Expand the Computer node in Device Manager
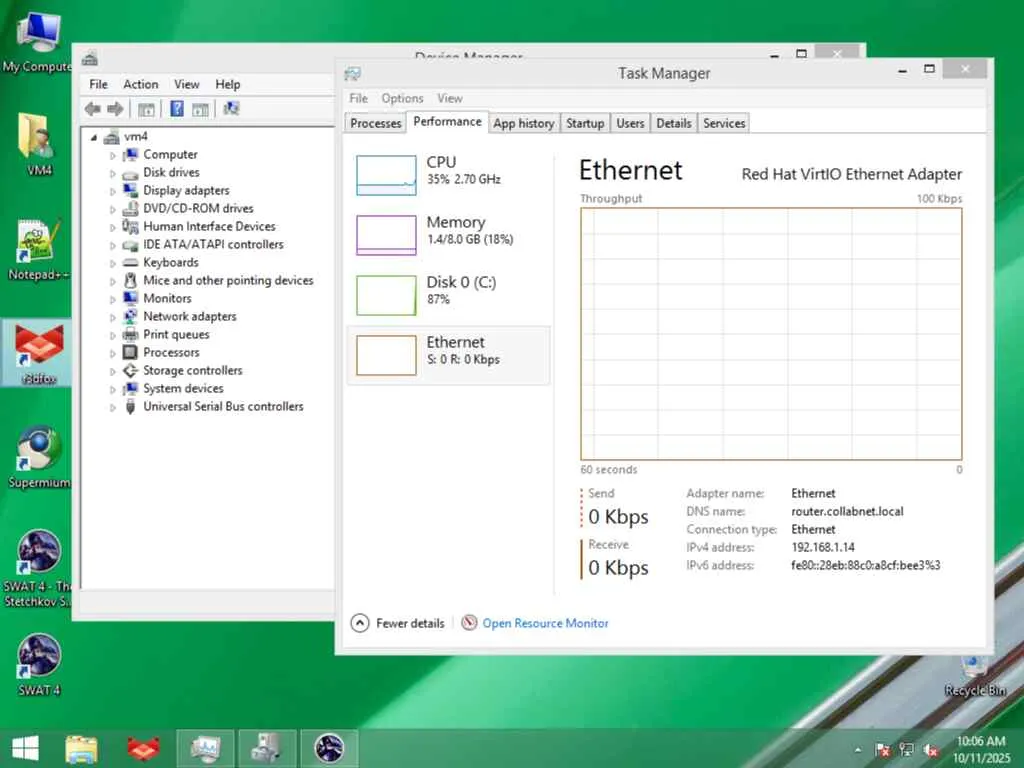1024x768 pixels. click(112, 155)
